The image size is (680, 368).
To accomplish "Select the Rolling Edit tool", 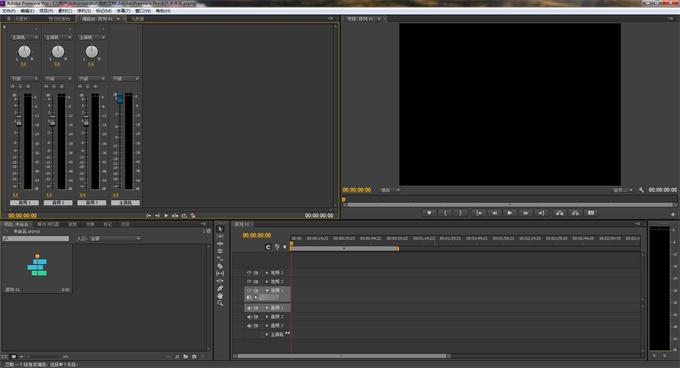I will point(220,251).
